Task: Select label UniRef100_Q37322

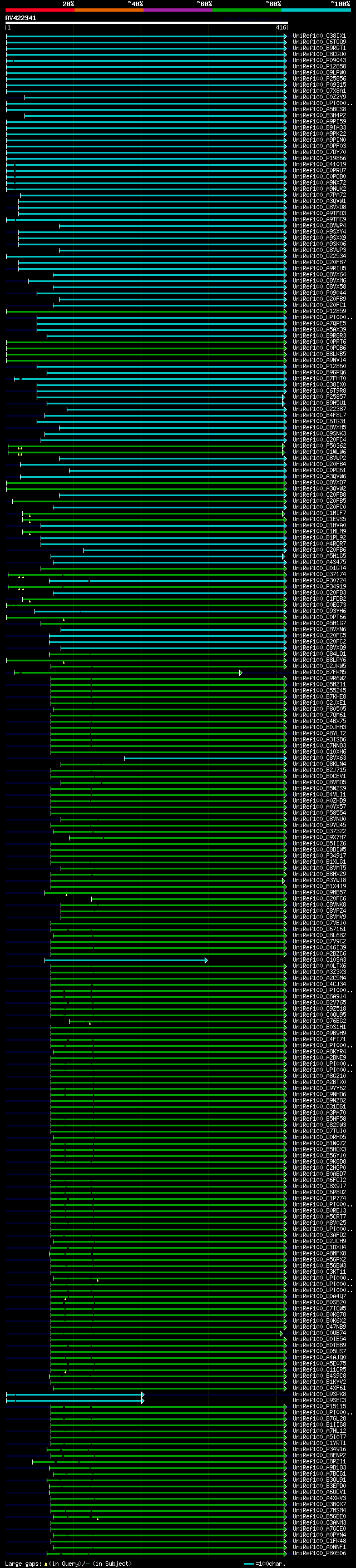Action: (319, 832)
